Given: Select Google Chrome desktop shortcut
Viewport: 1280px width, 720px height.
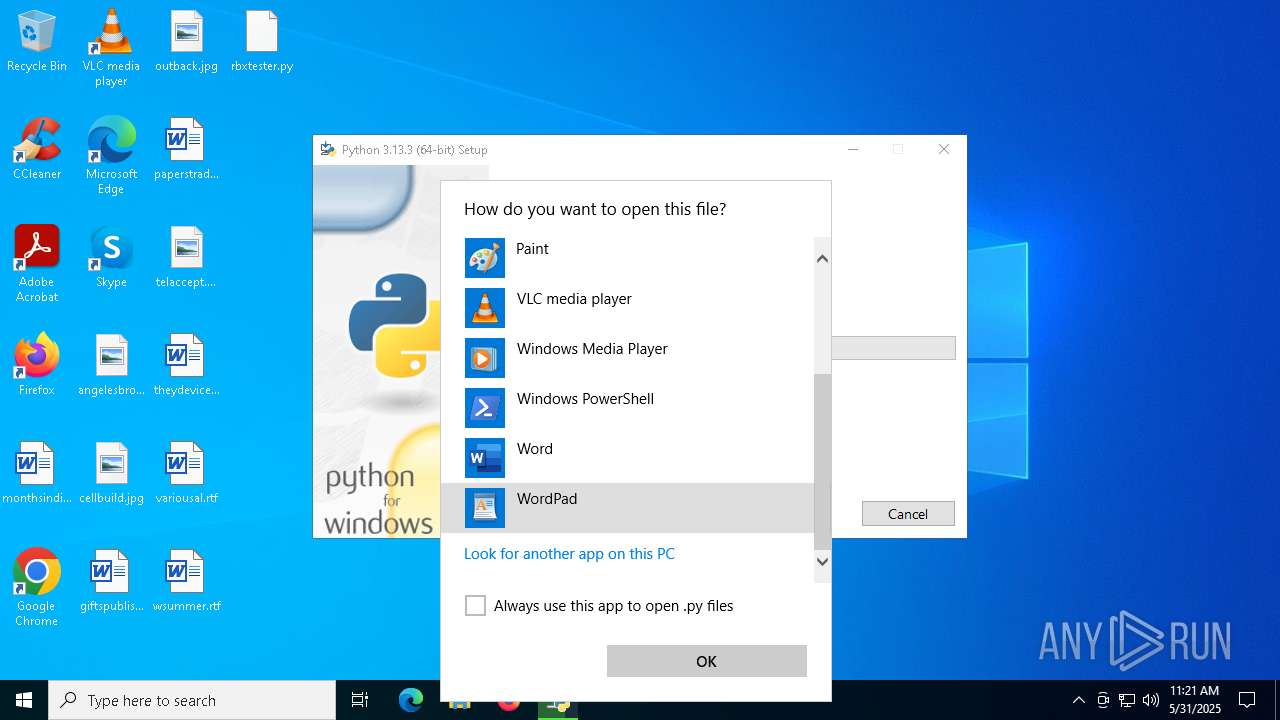Looking at the screenshot, I should tap(37, 588).
